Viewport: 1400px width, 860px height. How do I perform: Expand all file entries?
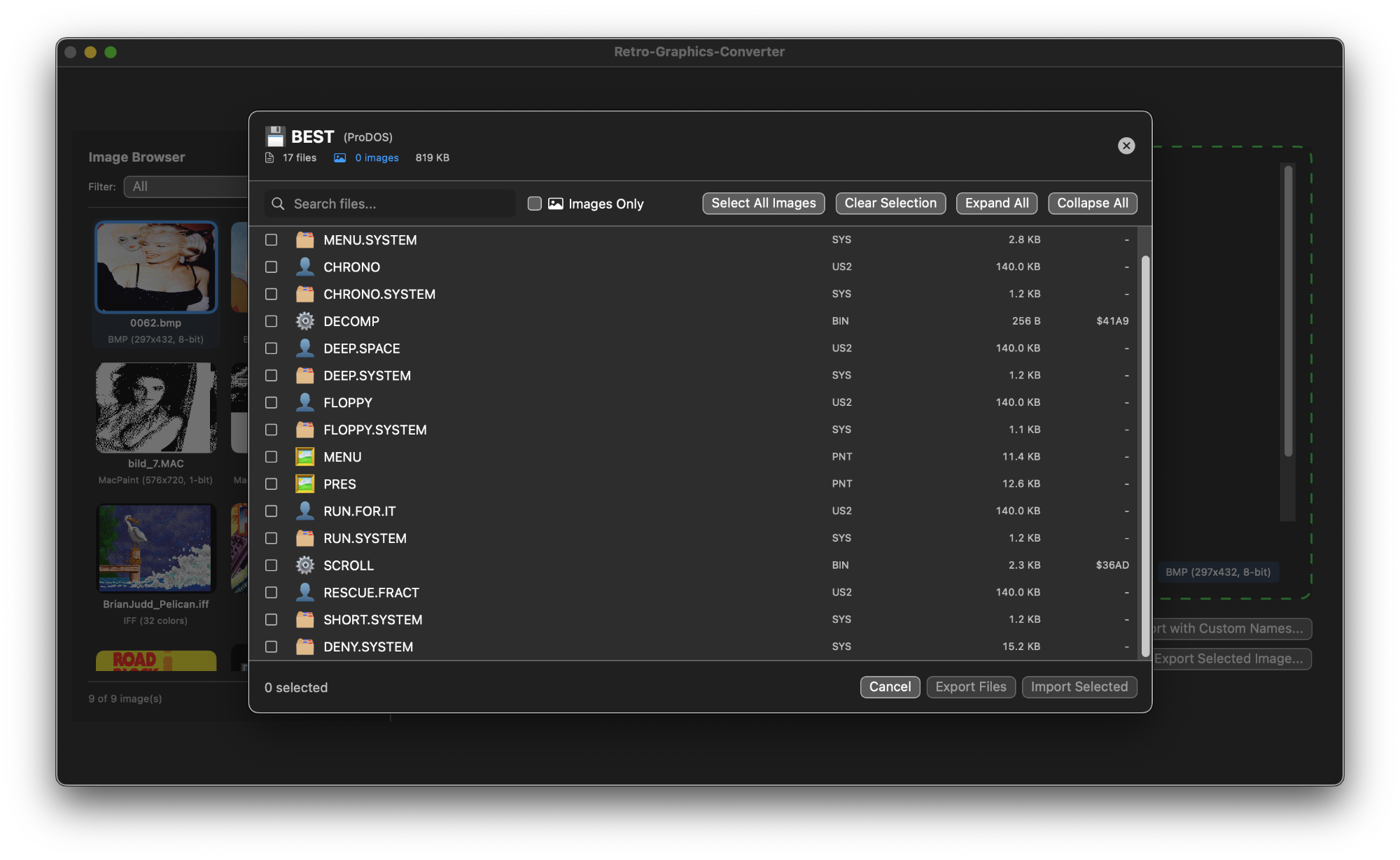[996, 203]
